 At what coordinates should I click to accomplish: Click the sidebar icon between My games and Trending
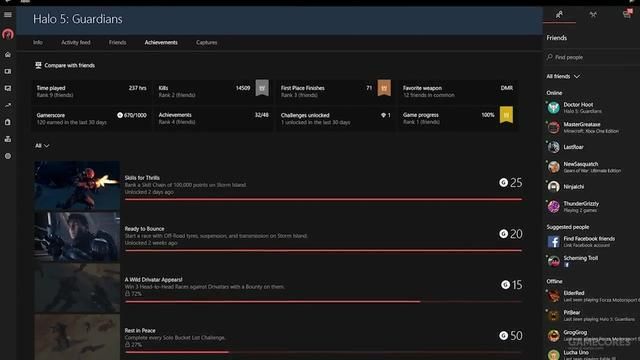coord(8,88)
